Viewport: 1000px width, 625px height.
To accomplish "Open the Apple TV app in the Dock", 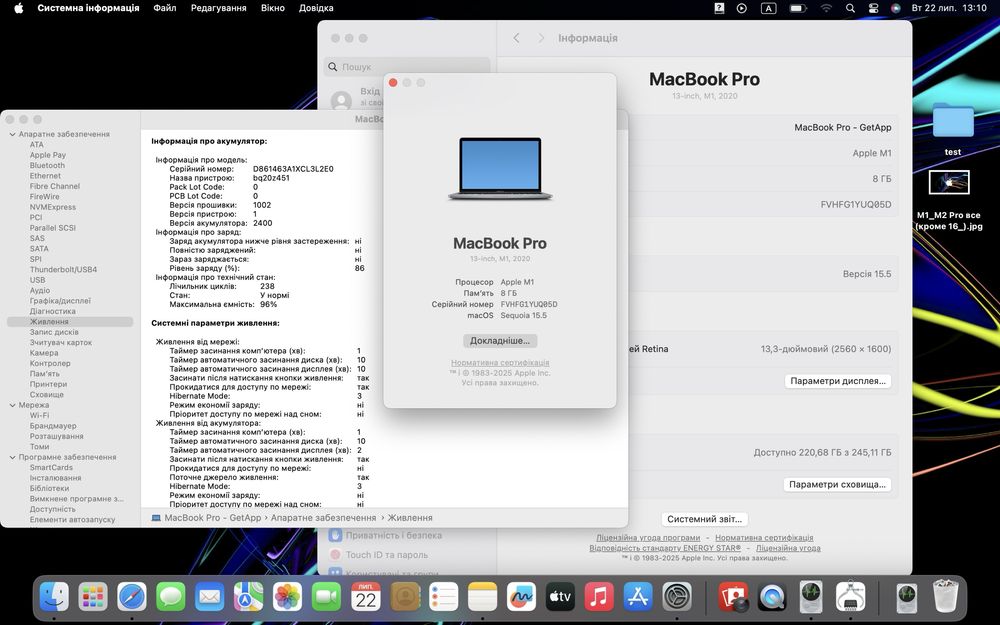I will click(x=560, y=598).
